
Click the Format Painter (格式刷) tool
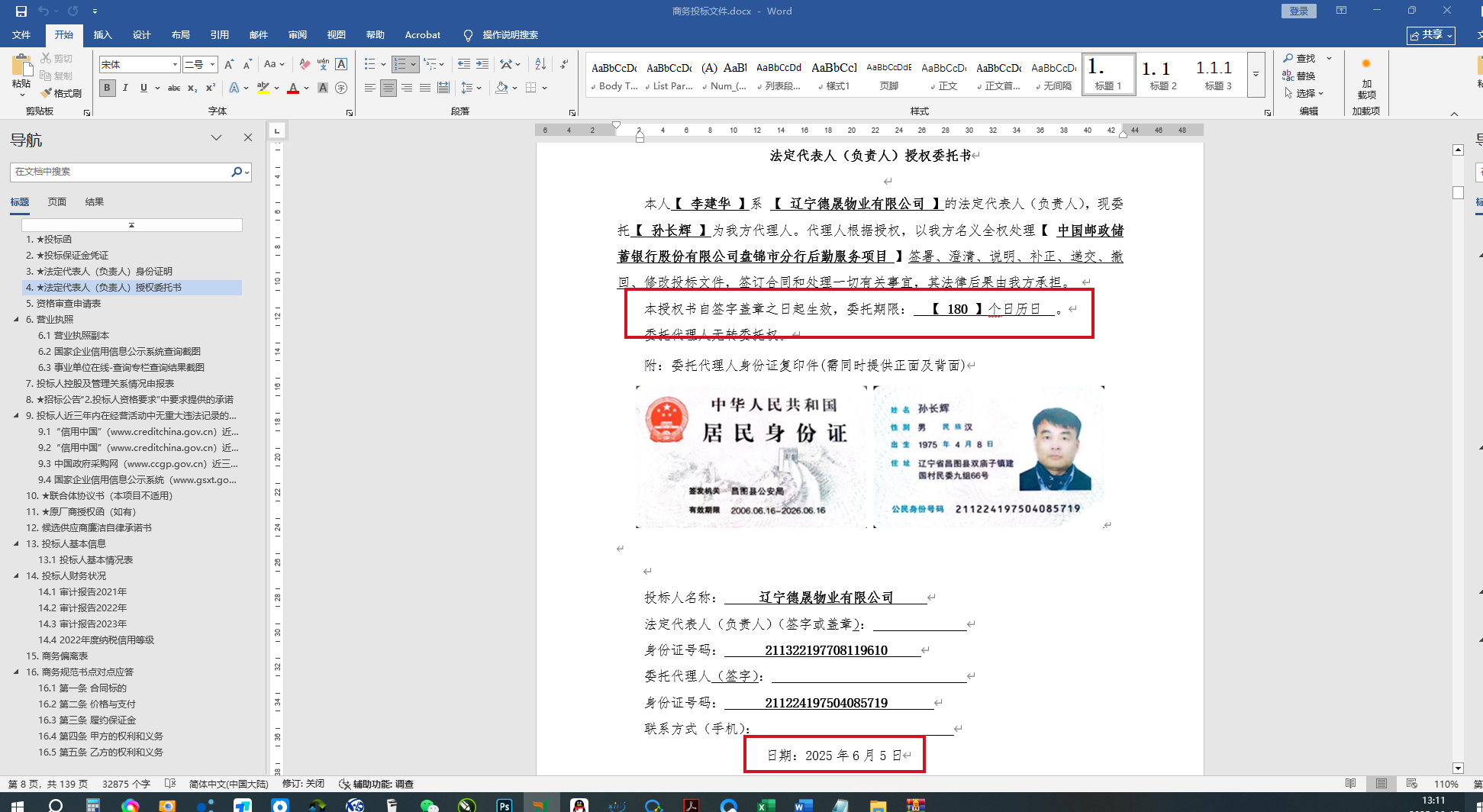61,93
